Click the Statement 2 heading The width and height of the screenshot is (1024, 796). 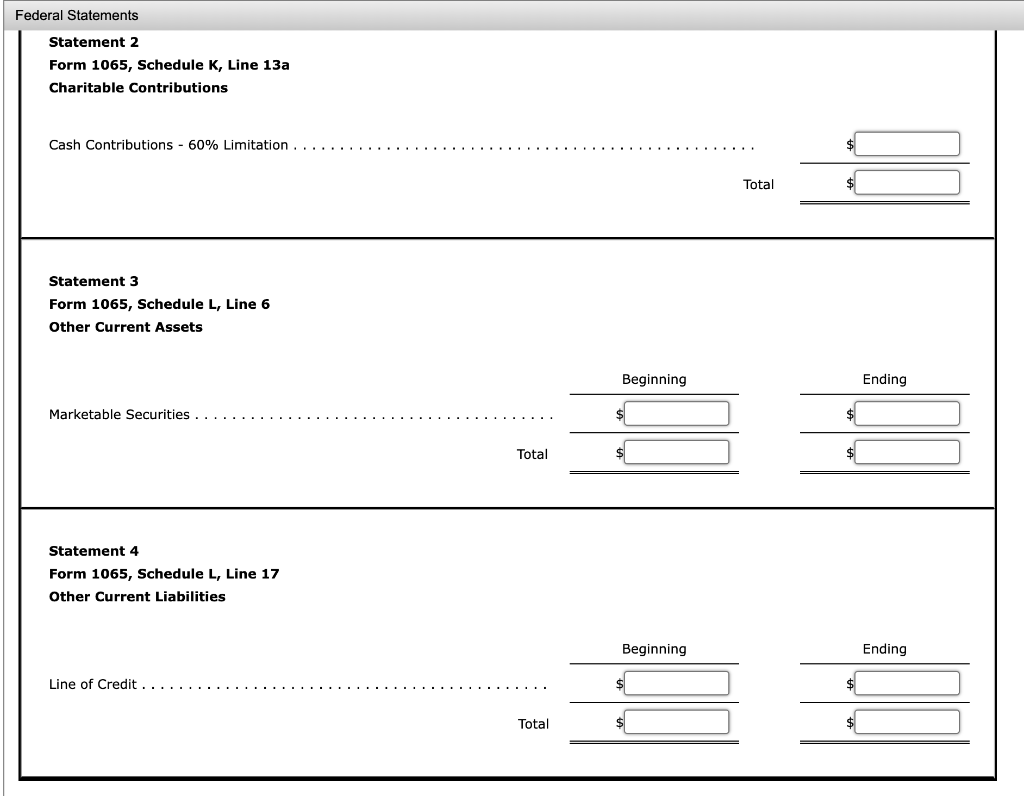(93, 42)
